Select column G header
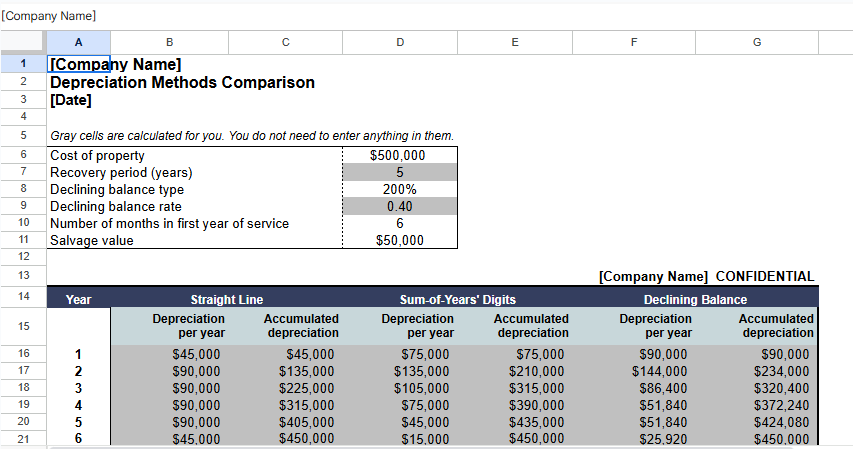Viewport: 853px width, 449px height. point(756,41)
